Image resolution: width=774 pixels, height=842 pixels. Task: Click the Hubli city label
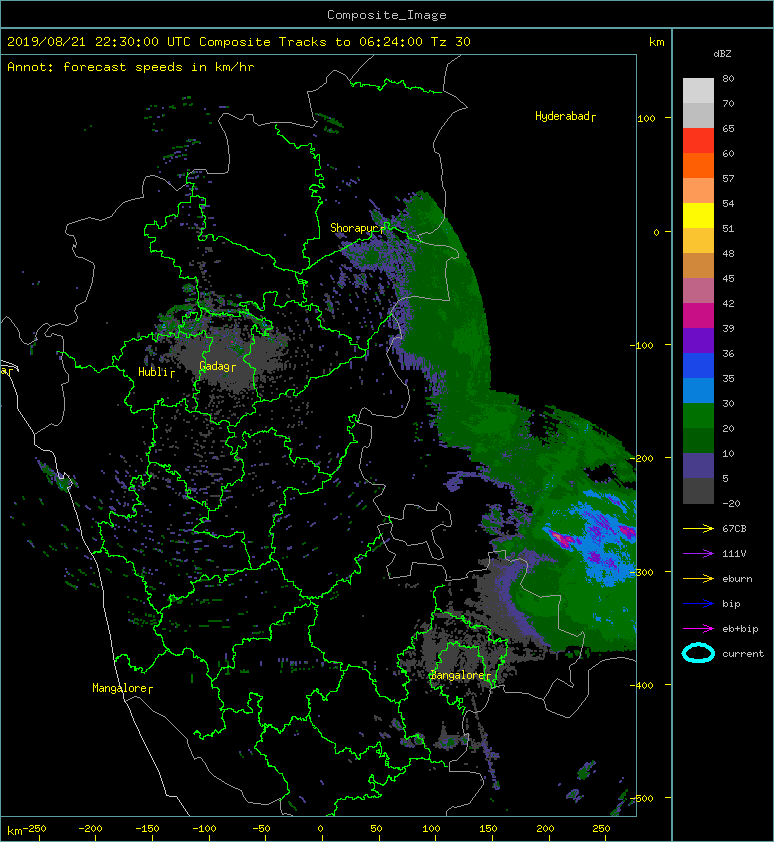coord(156,372)
